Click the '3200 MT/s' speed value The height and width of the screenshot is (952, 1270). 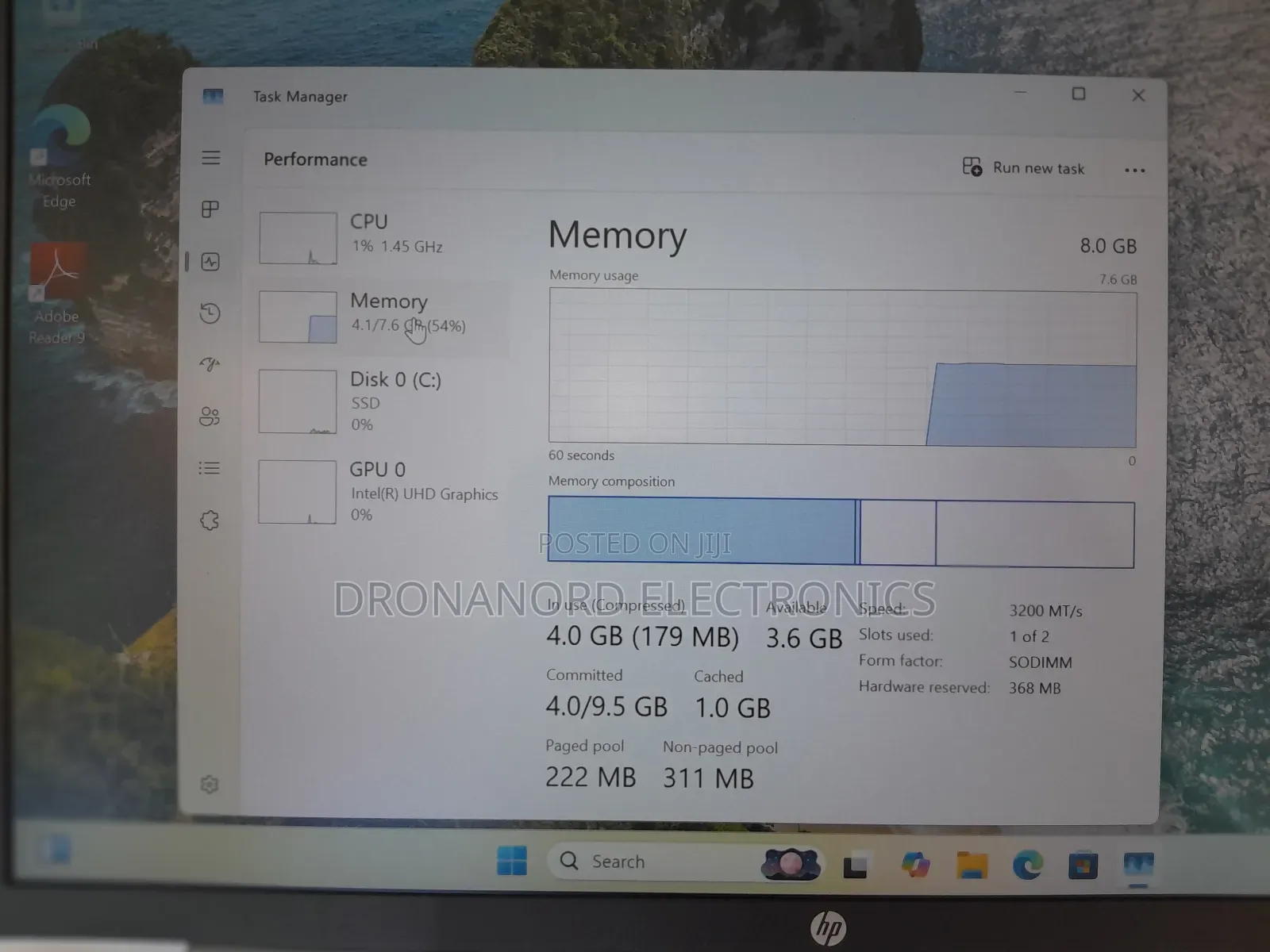coord(1045,611)
